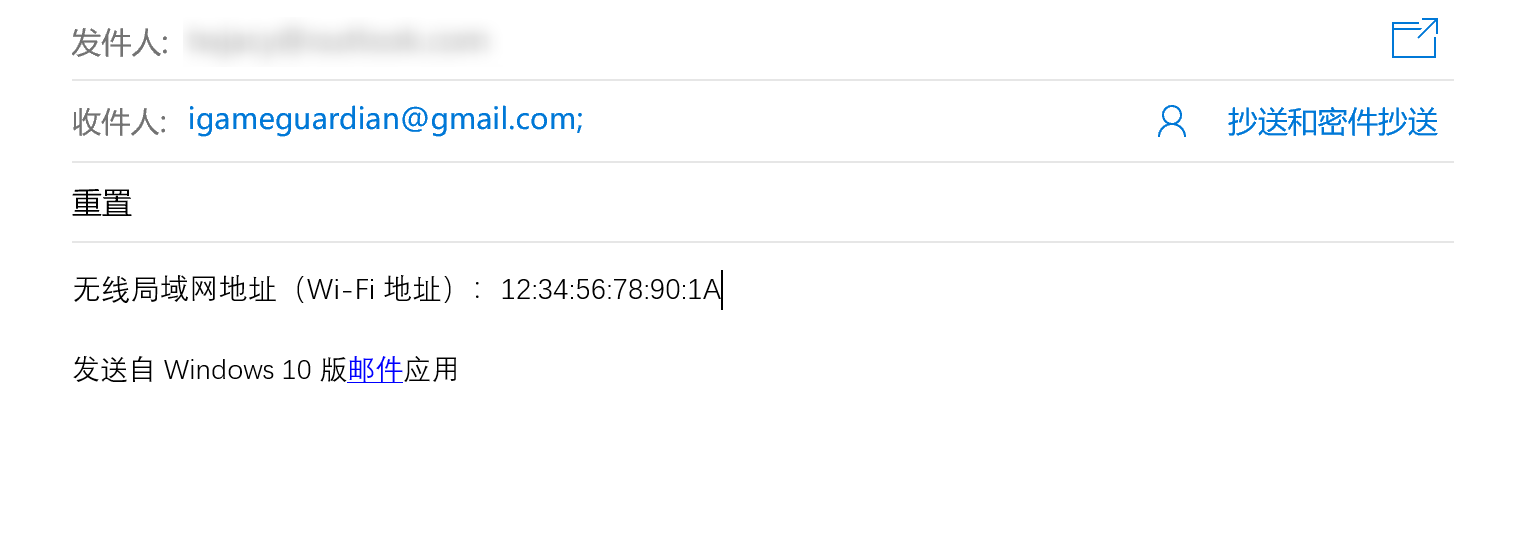Select the igameguardian@gmail.com recipient
The height and width of the screenshot is (538, 1526).
point(385,120)
